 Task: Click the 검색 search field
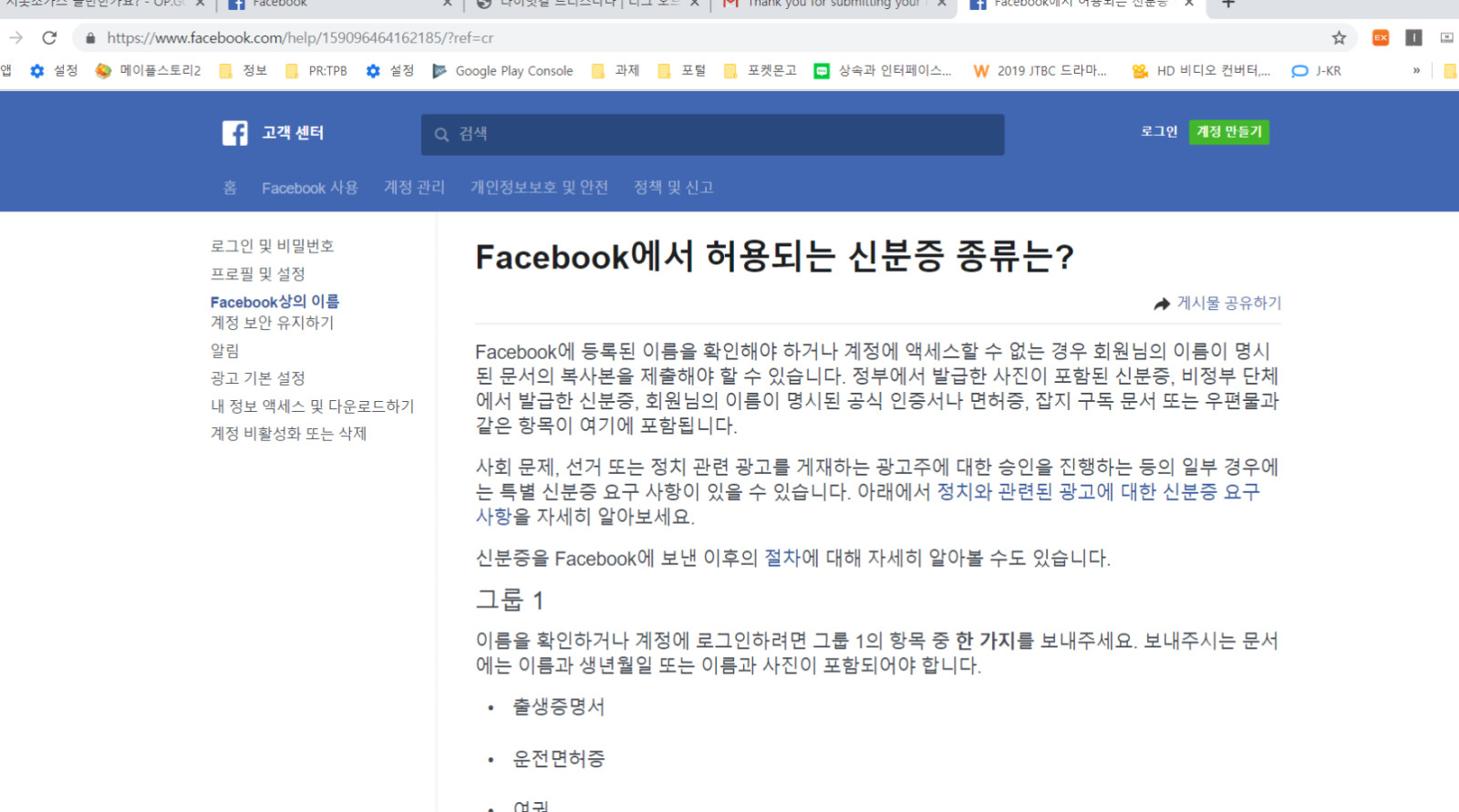(712, 135)
